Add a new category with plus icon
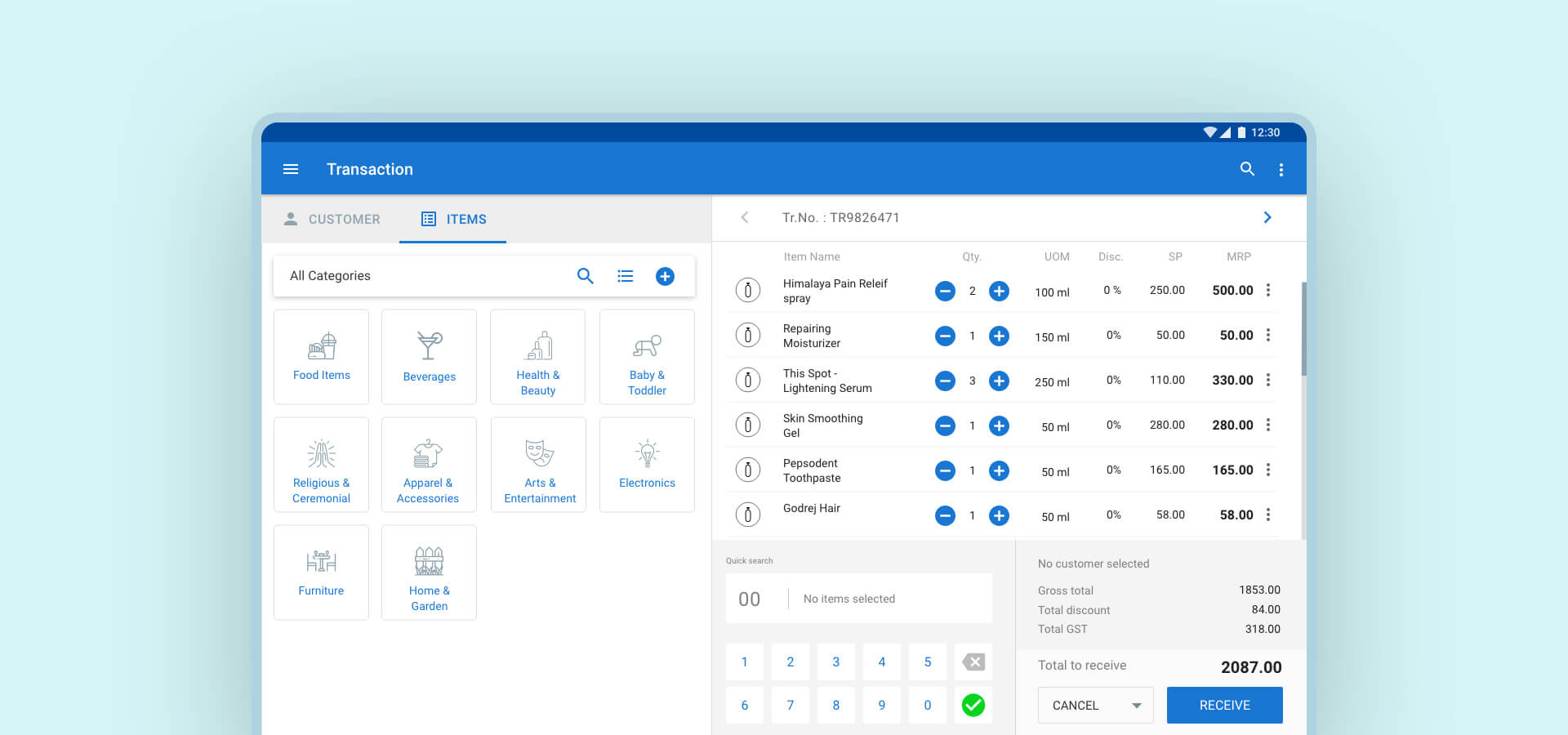Screen dimensions: 1568x735 pos(665,276)
